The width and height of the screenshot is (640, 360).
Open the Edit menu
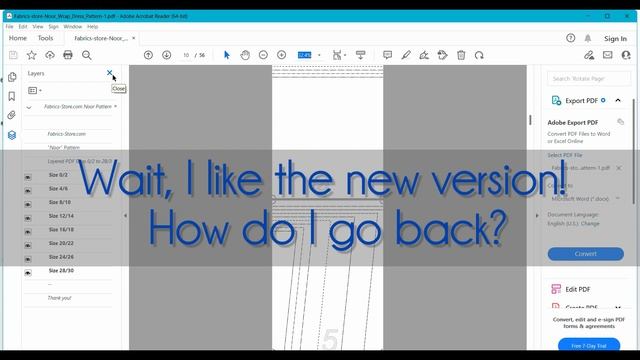23,27
